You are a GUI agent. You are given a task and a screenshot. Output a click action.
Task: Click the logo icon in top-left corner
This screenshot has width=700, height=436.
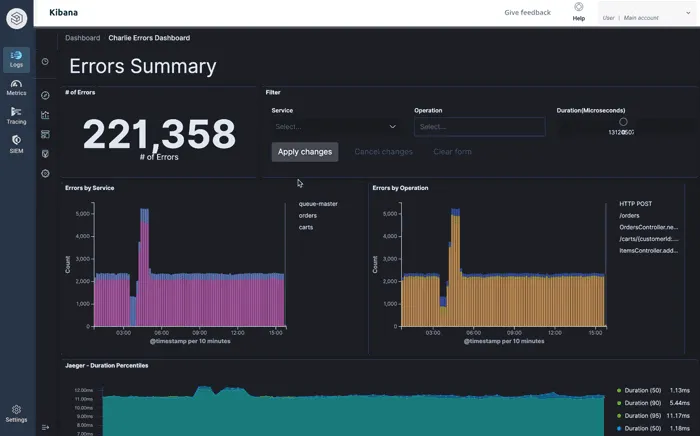(x=16, y=18)
